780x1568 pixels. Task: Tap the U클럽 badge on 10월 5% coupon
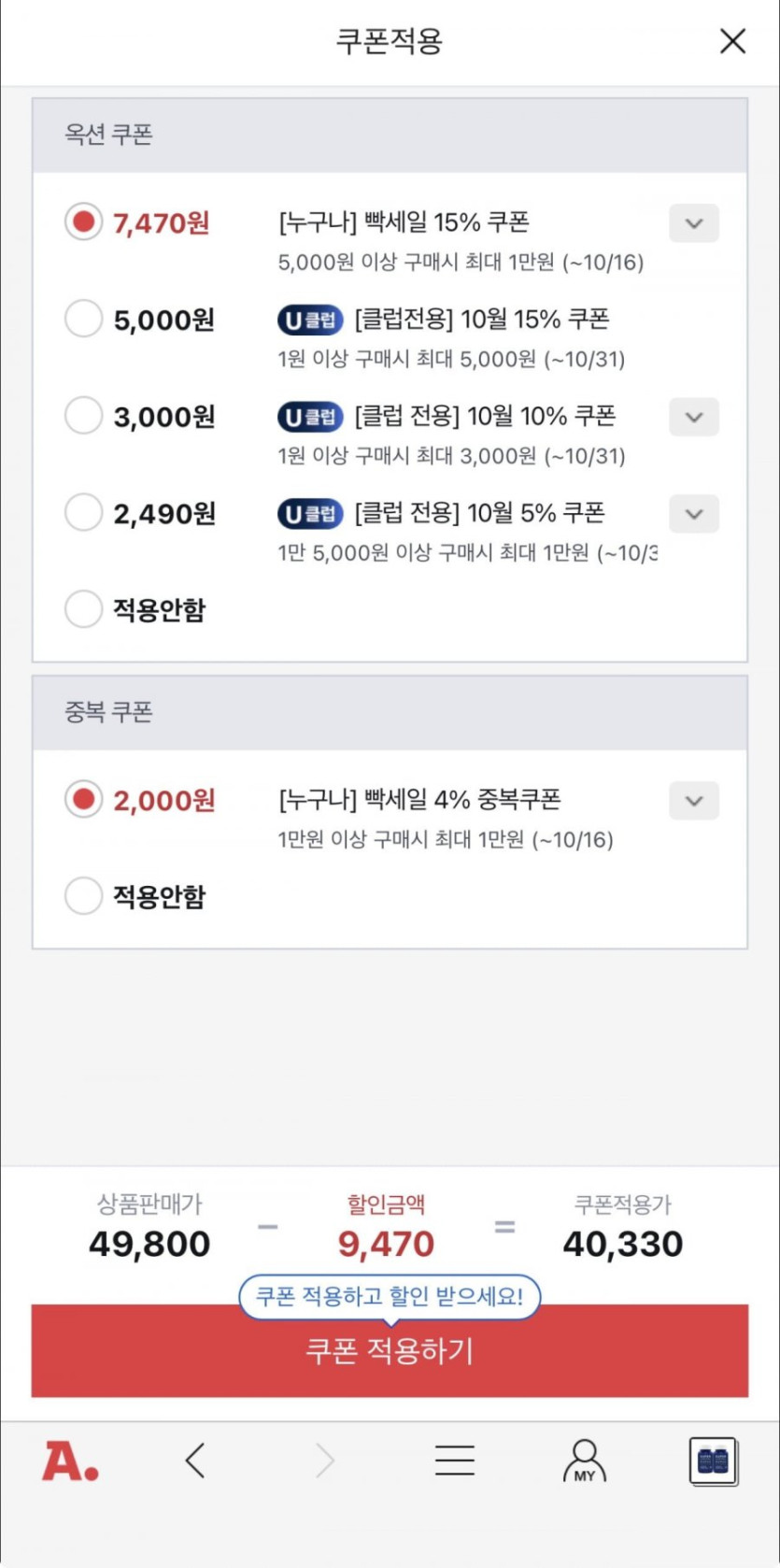click(310, 514)
